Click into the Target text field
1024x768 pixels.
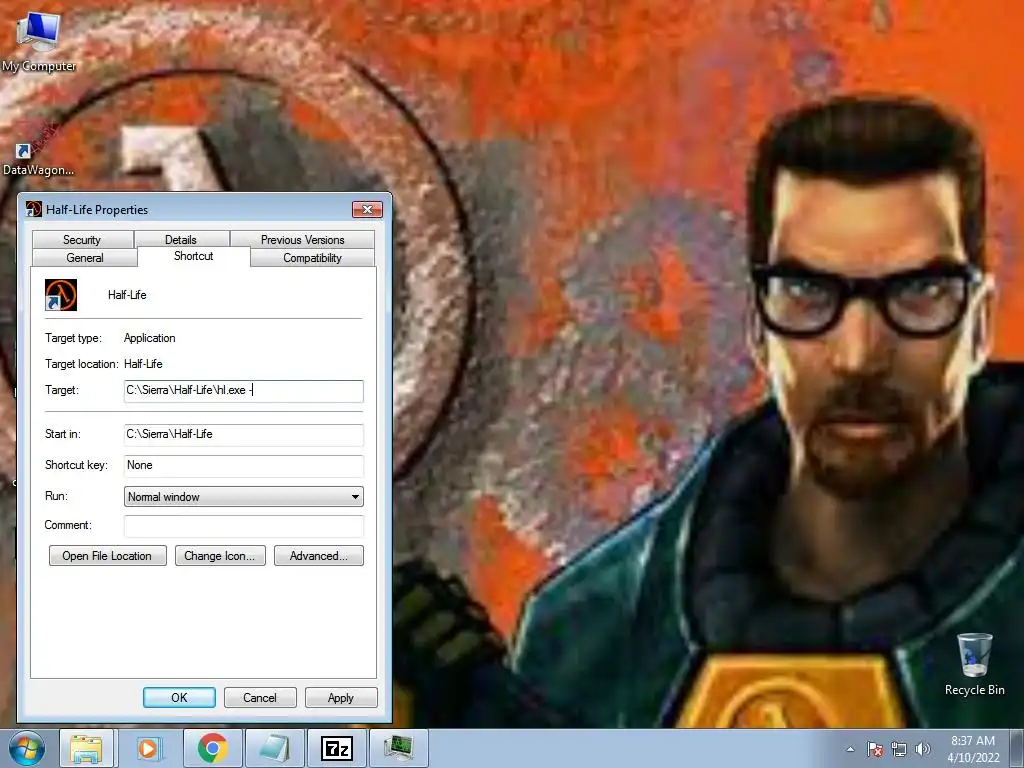click(244, 391)
